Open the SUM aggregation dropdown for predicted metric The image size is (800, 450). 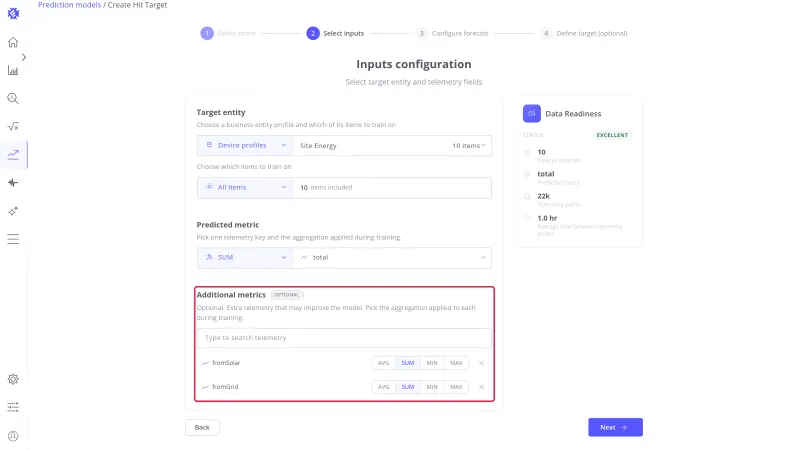(x=245, y=258)
